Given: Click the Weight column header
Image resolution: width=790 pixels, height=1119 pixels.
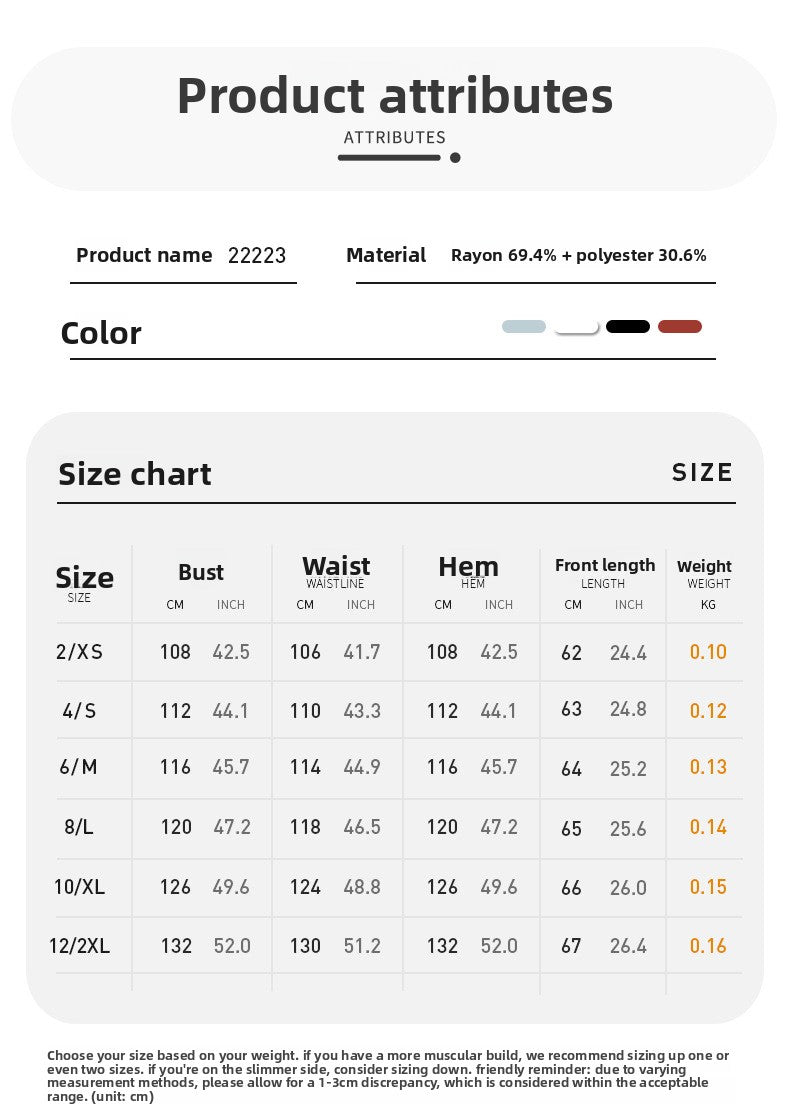Looking at the screenshot, I should [704, 567].
